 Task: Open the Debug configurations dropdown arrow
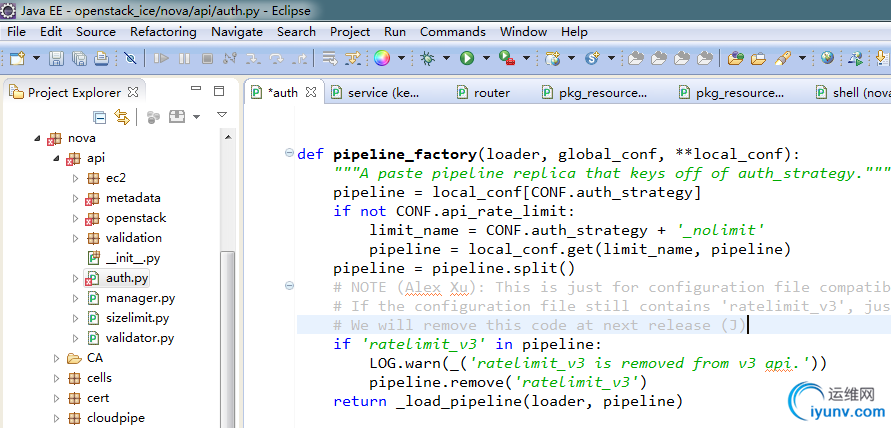(x=447, y=58)
